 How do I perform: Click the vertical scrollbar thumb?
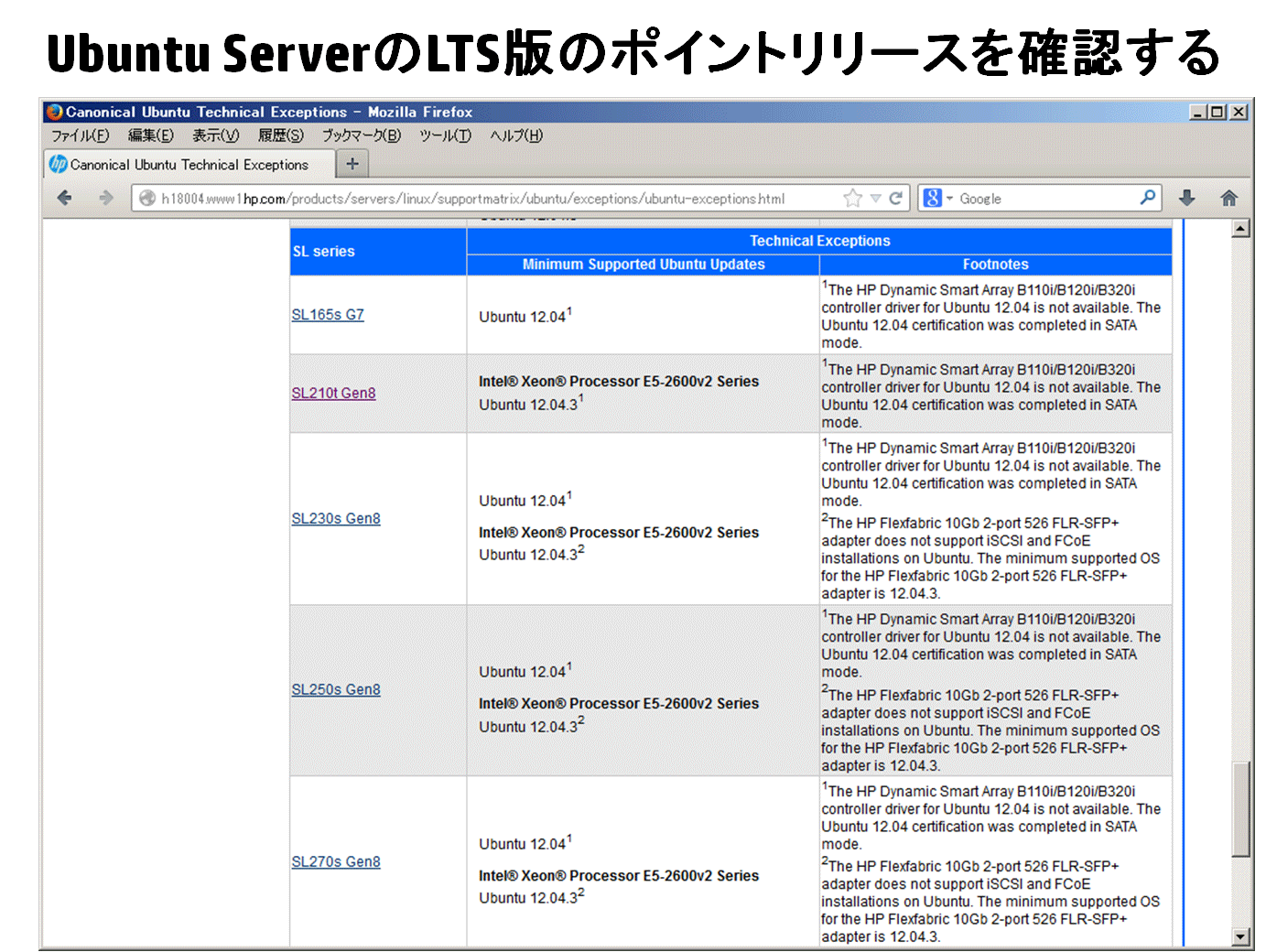[1241, 809]
